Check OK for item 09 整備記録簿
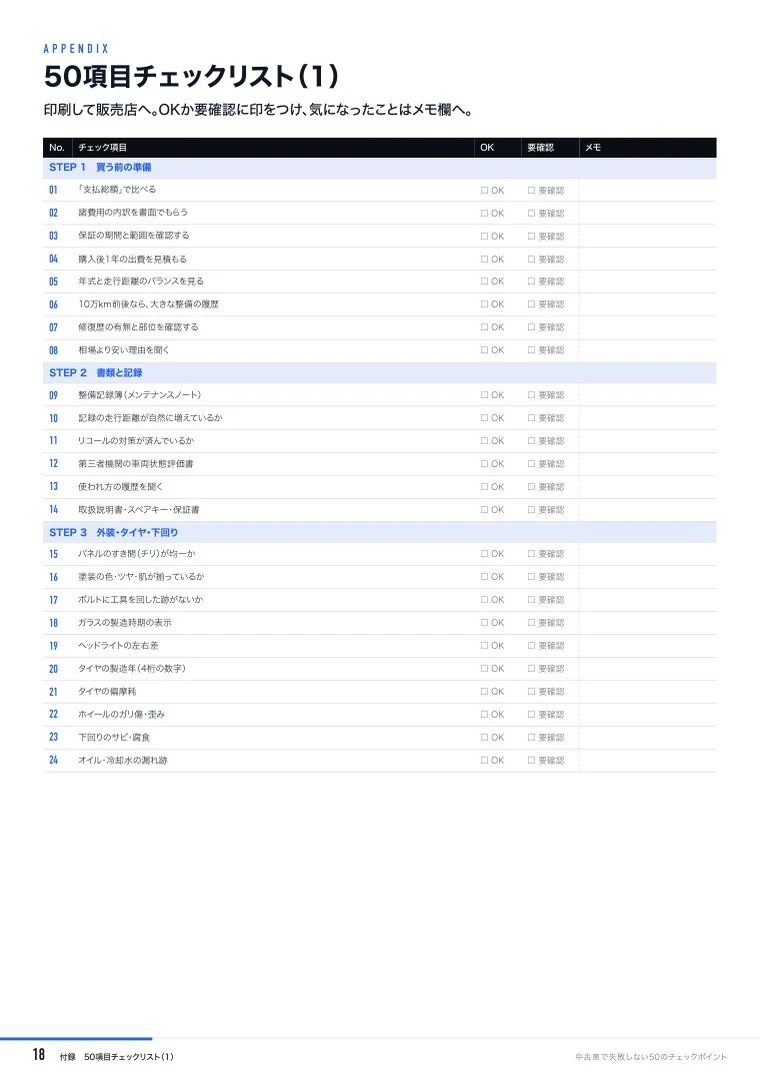Screen dimensions: 760x1074 [x=484, y=395]
